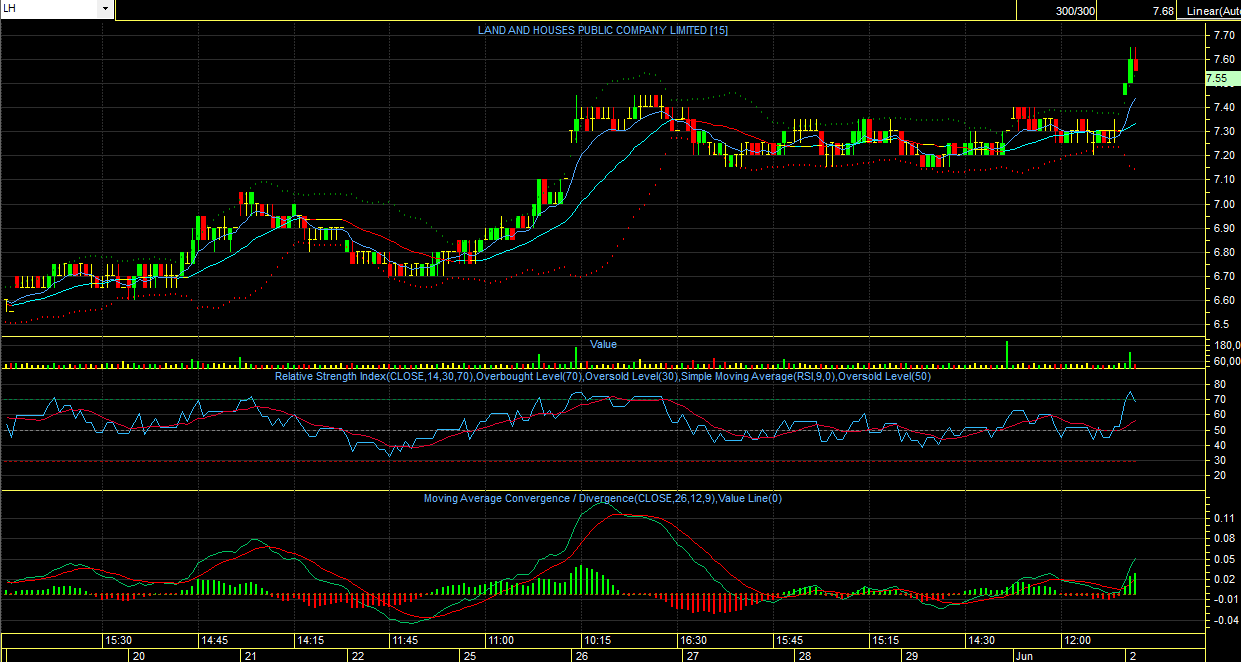Screen dimensions: 1241x662
Task: Select the Jun month label on date axis
Action: pyautogui.click(x=1025, y=656)
